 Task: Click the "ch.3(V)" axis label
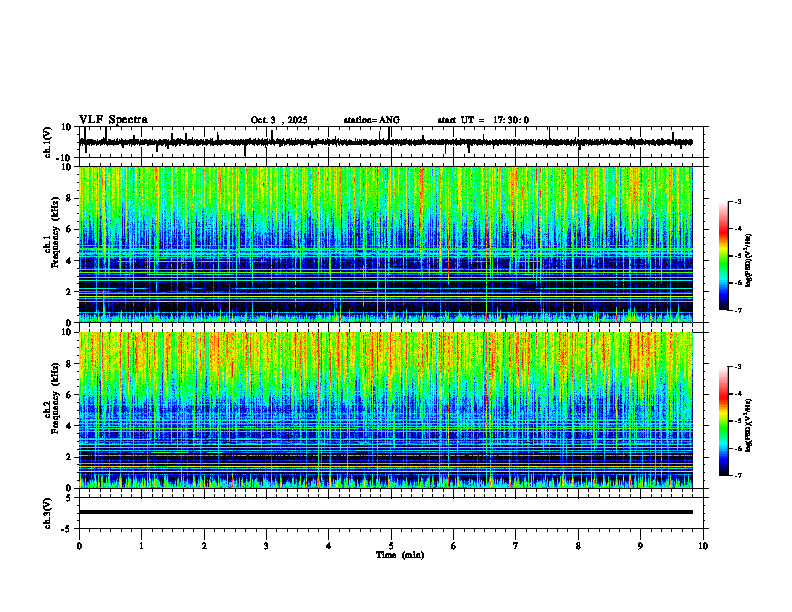tap(48, 514)
